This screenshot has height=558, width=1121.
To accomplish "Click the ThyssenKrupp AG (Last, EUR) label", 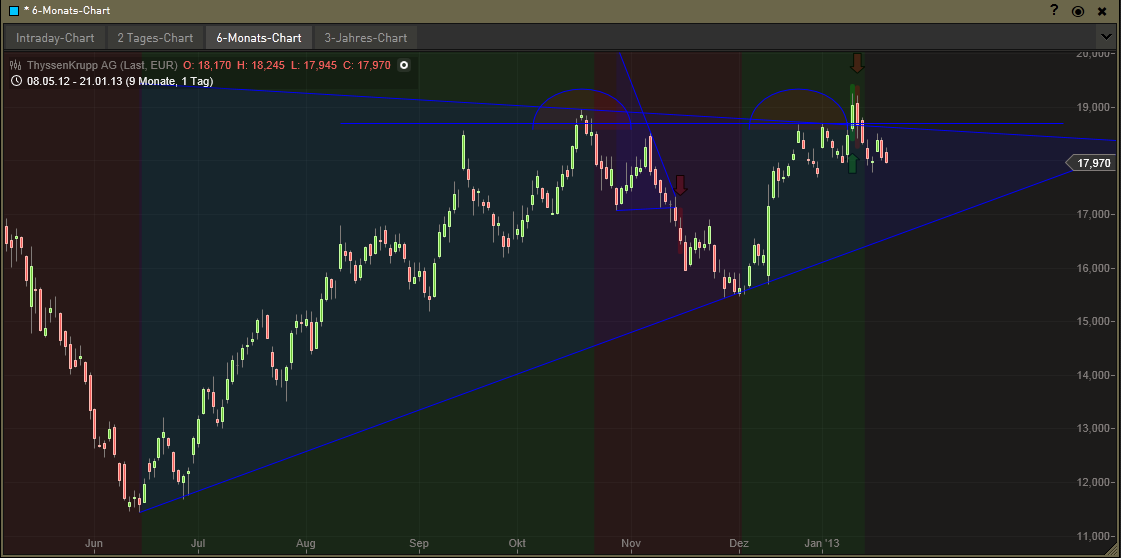I will [x=102, y=65].
